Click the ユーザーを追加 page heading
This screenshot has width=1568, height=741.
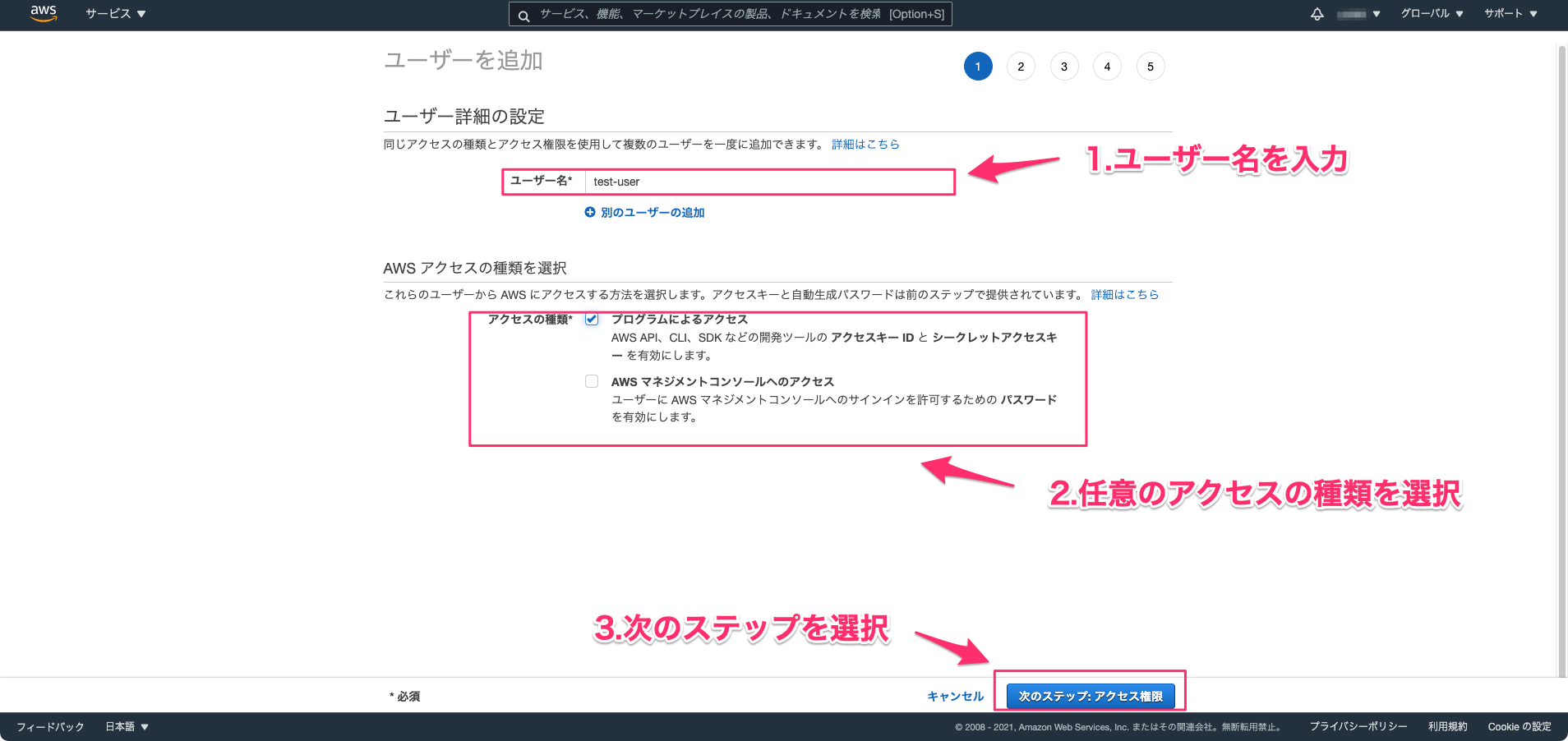(463, 60)
